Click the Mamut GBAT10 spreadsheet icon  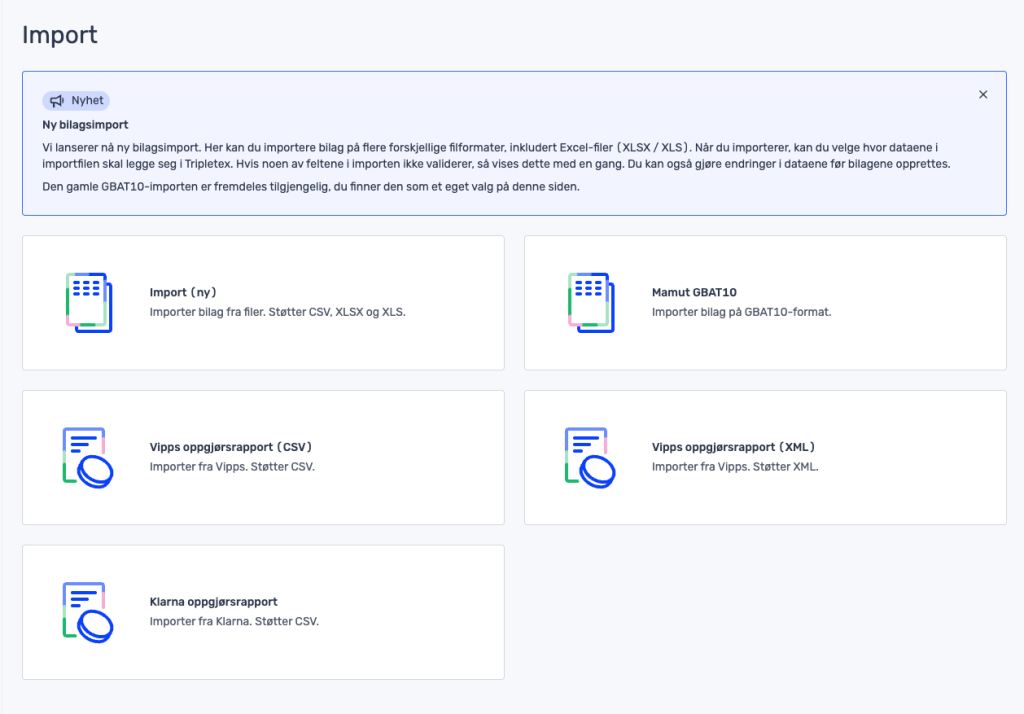pyautogui.click(x=591, y=302)
